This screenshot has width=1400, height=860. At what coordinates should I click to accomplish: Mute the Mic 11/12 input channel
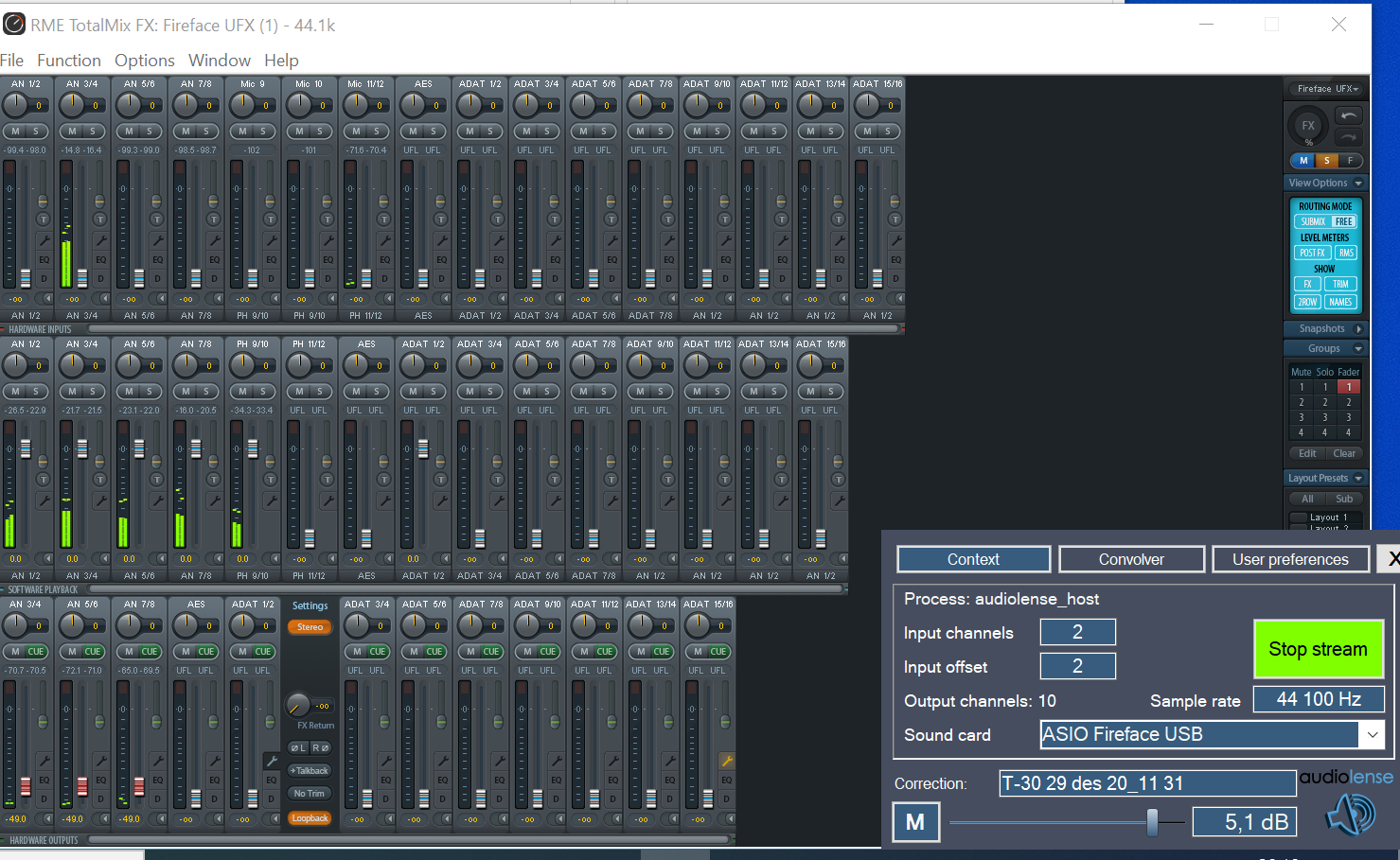coord(357,131)
